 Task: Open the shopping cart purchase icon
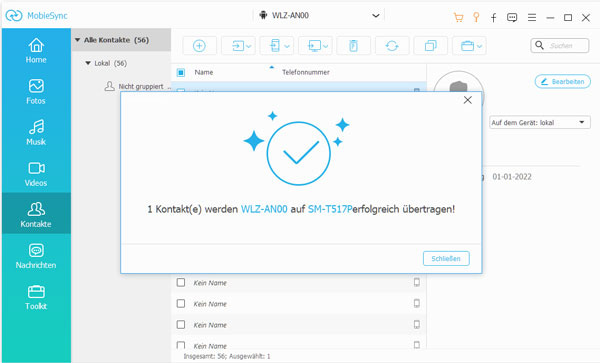click(458, 17)
